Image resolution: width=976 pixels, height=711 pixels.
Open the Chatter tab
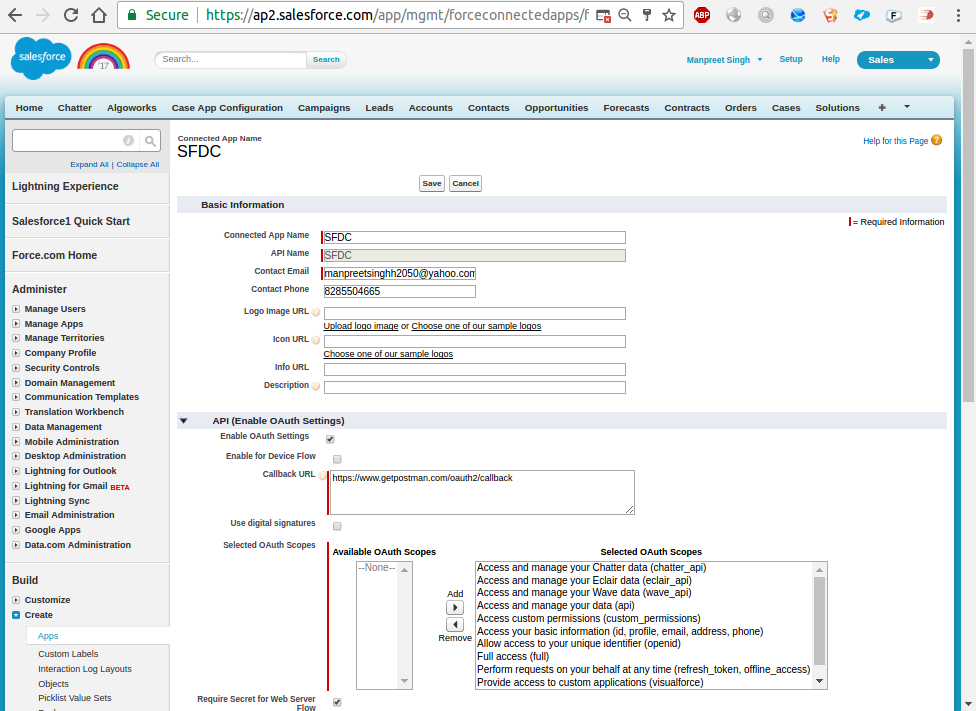(75, 108)
